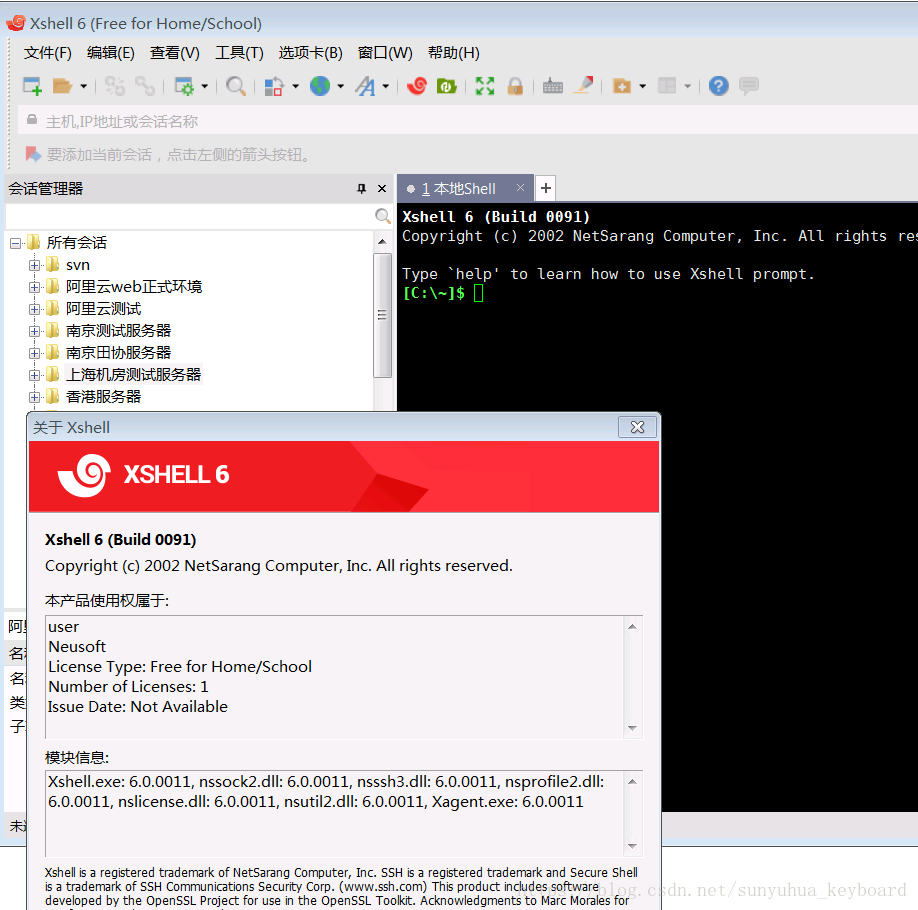Select the svn session folder
The image size is (918, 910).
point(77,265)
